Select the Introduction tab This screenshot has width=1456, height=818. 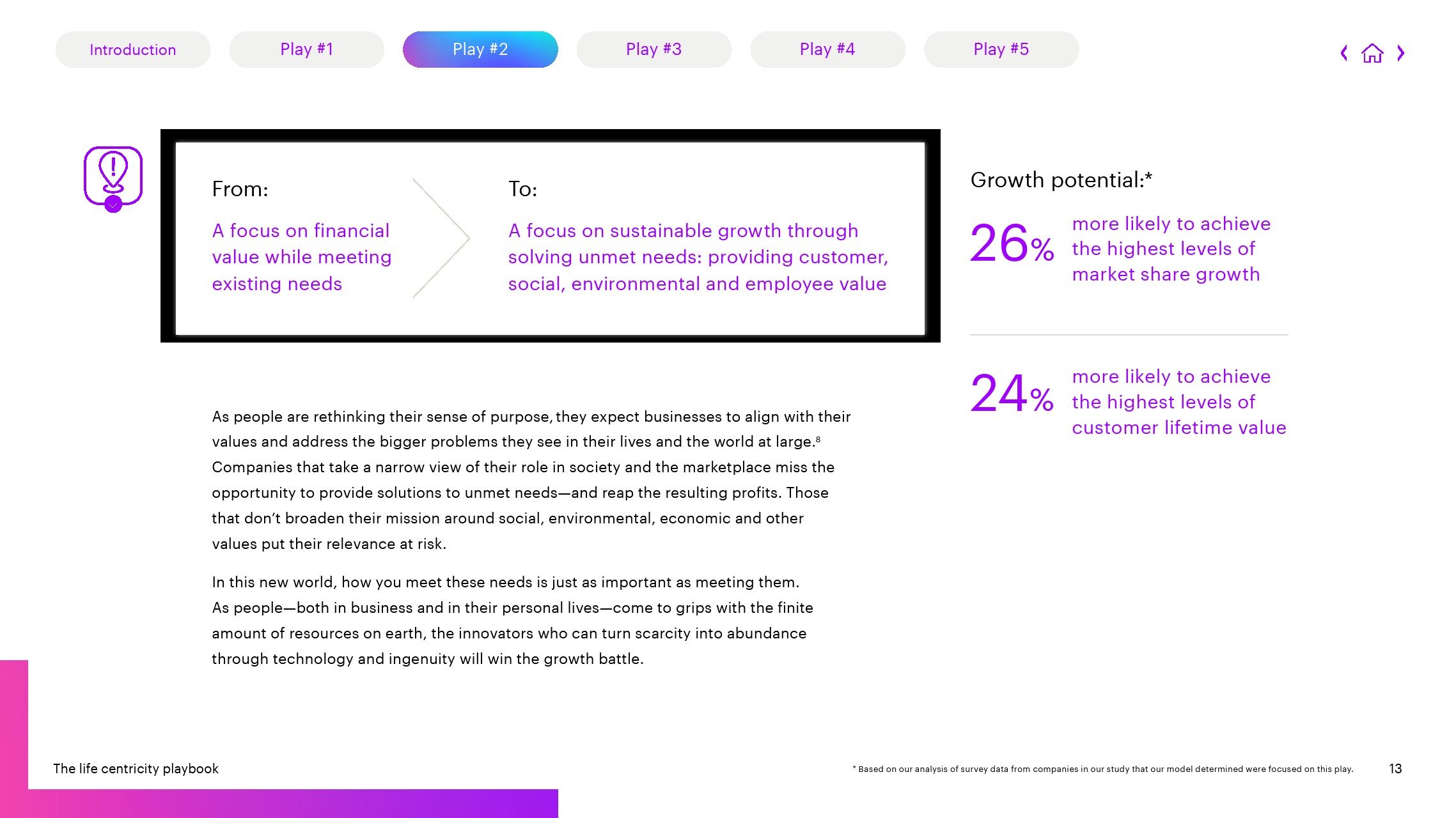pos(133,49)
